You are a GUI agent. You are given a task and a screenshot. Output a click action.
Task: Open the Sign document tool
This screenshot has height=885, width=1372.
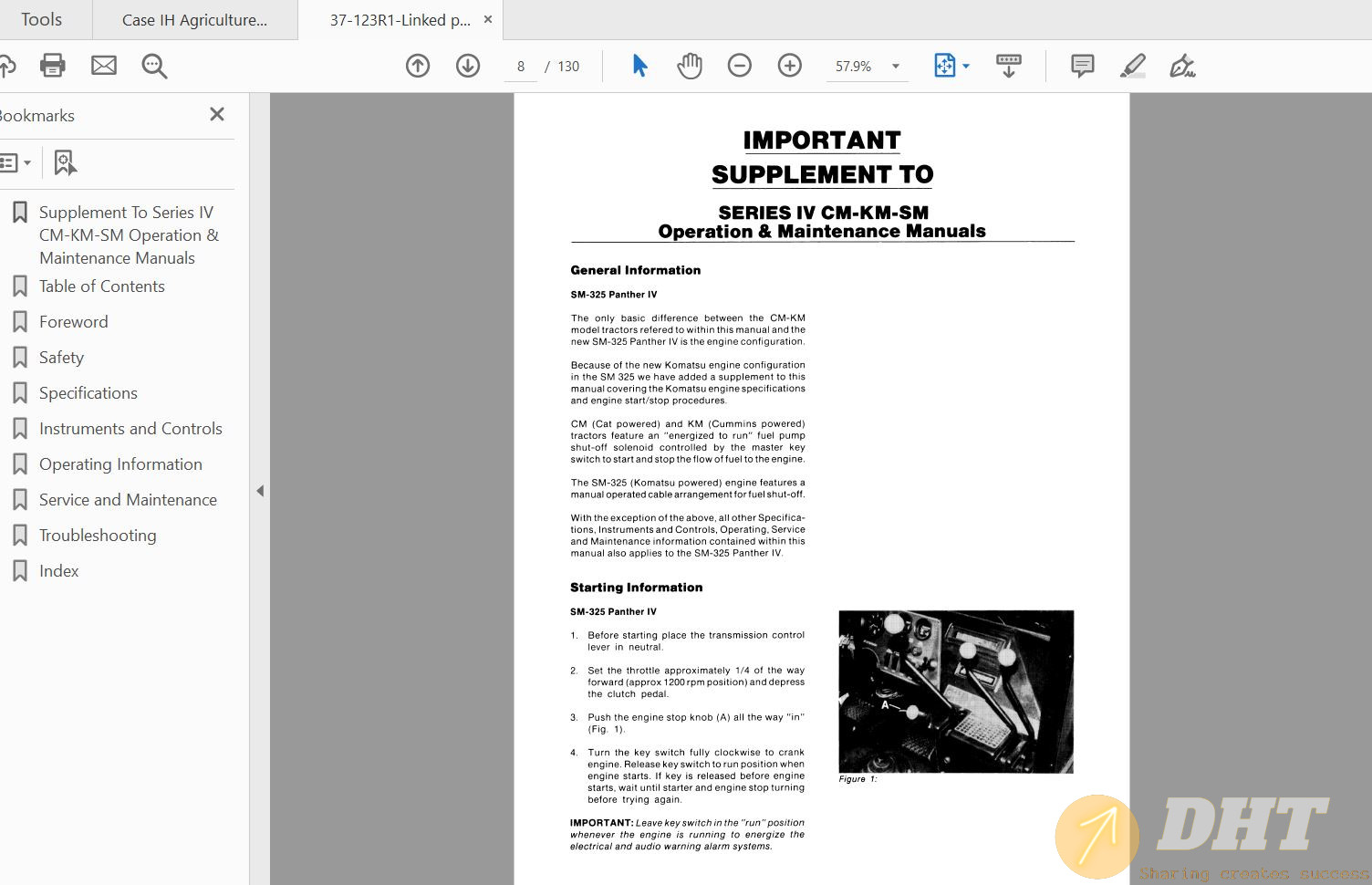point(1182,66)
